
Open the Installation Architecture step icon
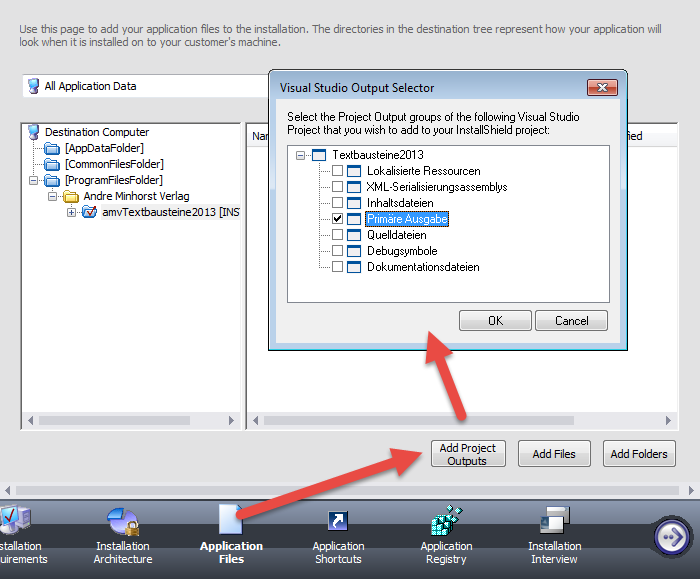pos(123,521)
